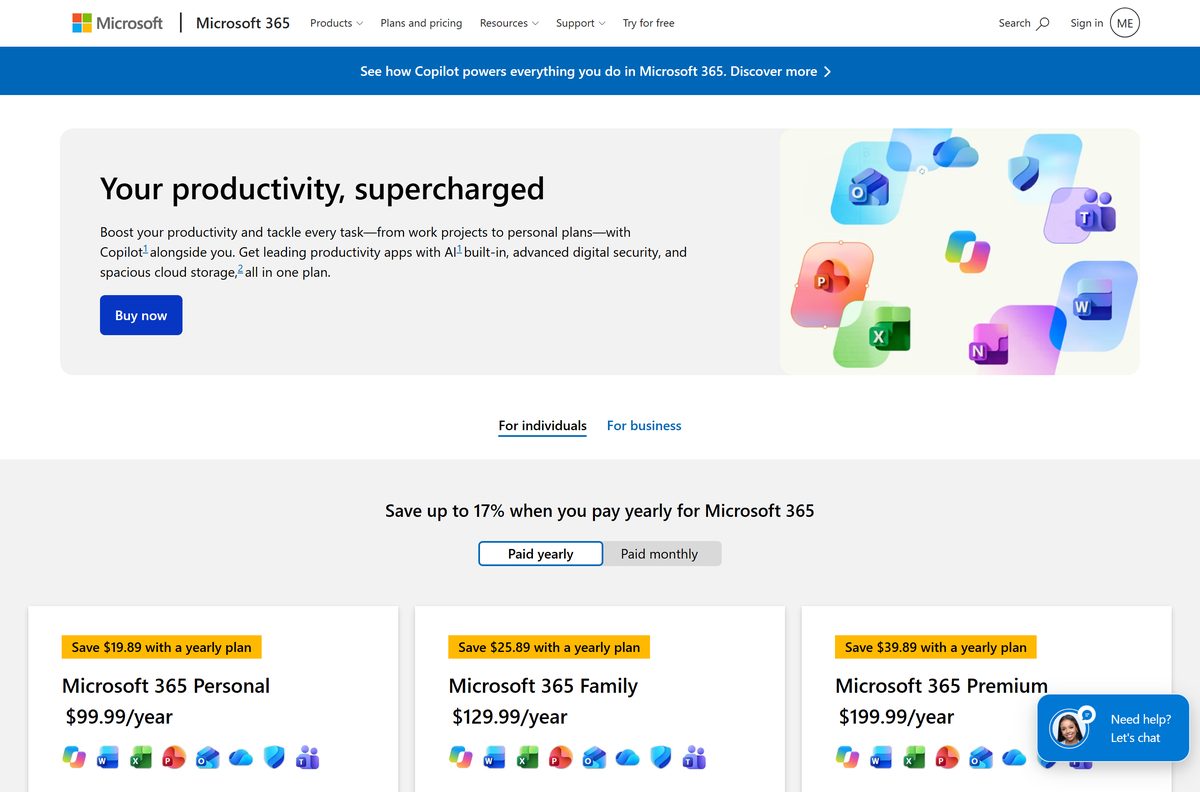
Task: Open the Plans and pricing page
Action: [x=421, y=23]
